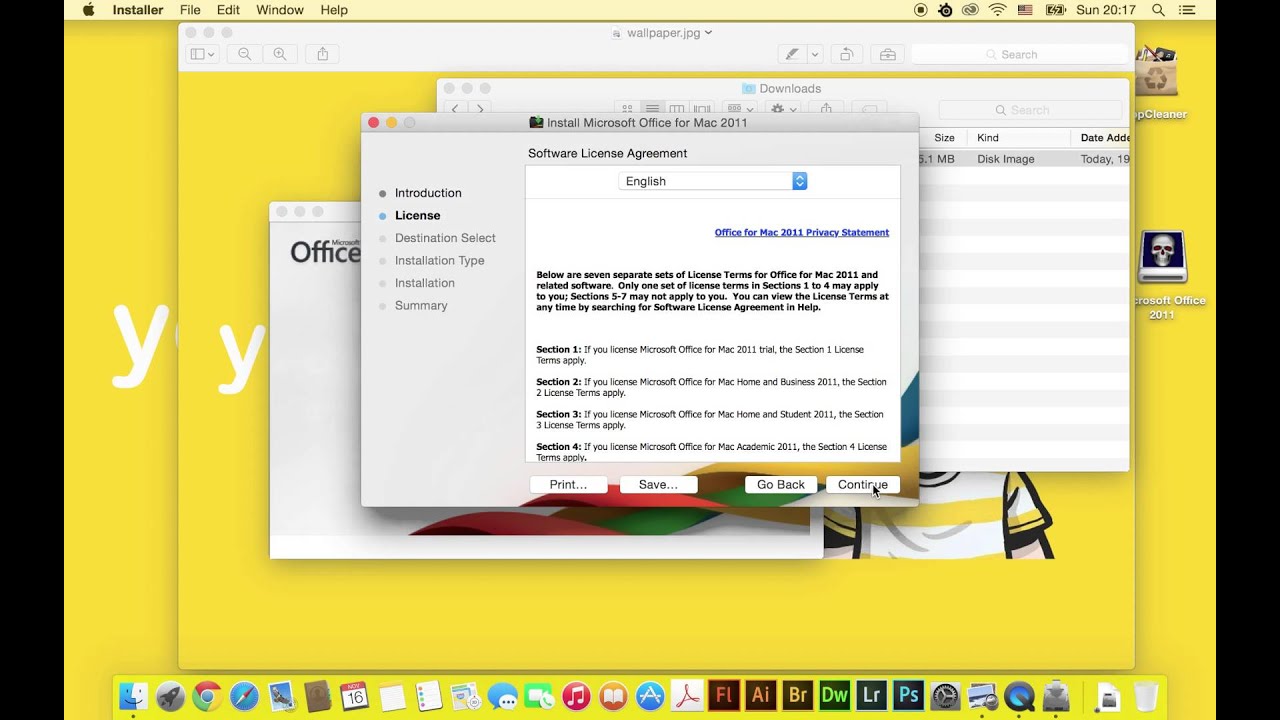Open Calendar icon in dock
Image resolution: width=1280 pixels, height=720 pixels.
coord(355,695)
